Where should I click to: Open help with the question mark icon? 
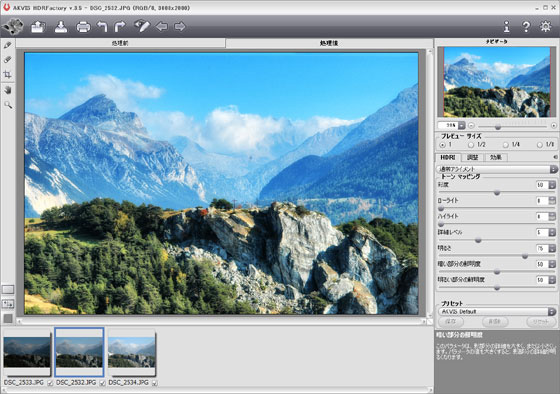tap(526, 27)
